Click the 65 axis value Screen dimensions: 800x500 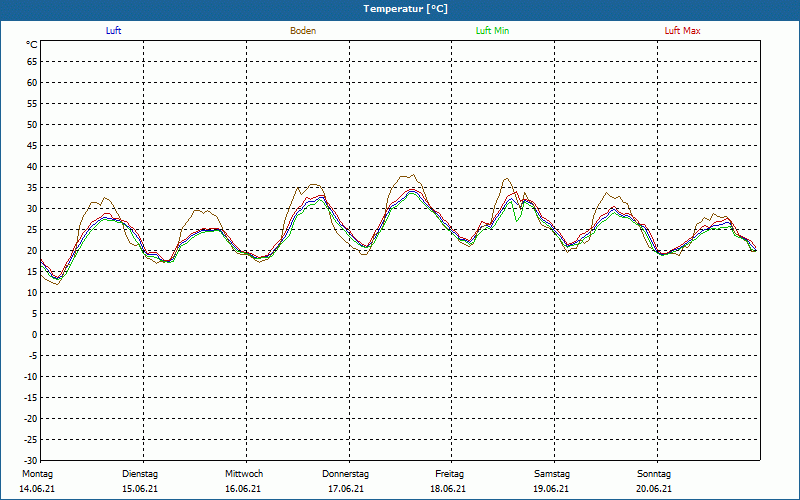[32, 62]
